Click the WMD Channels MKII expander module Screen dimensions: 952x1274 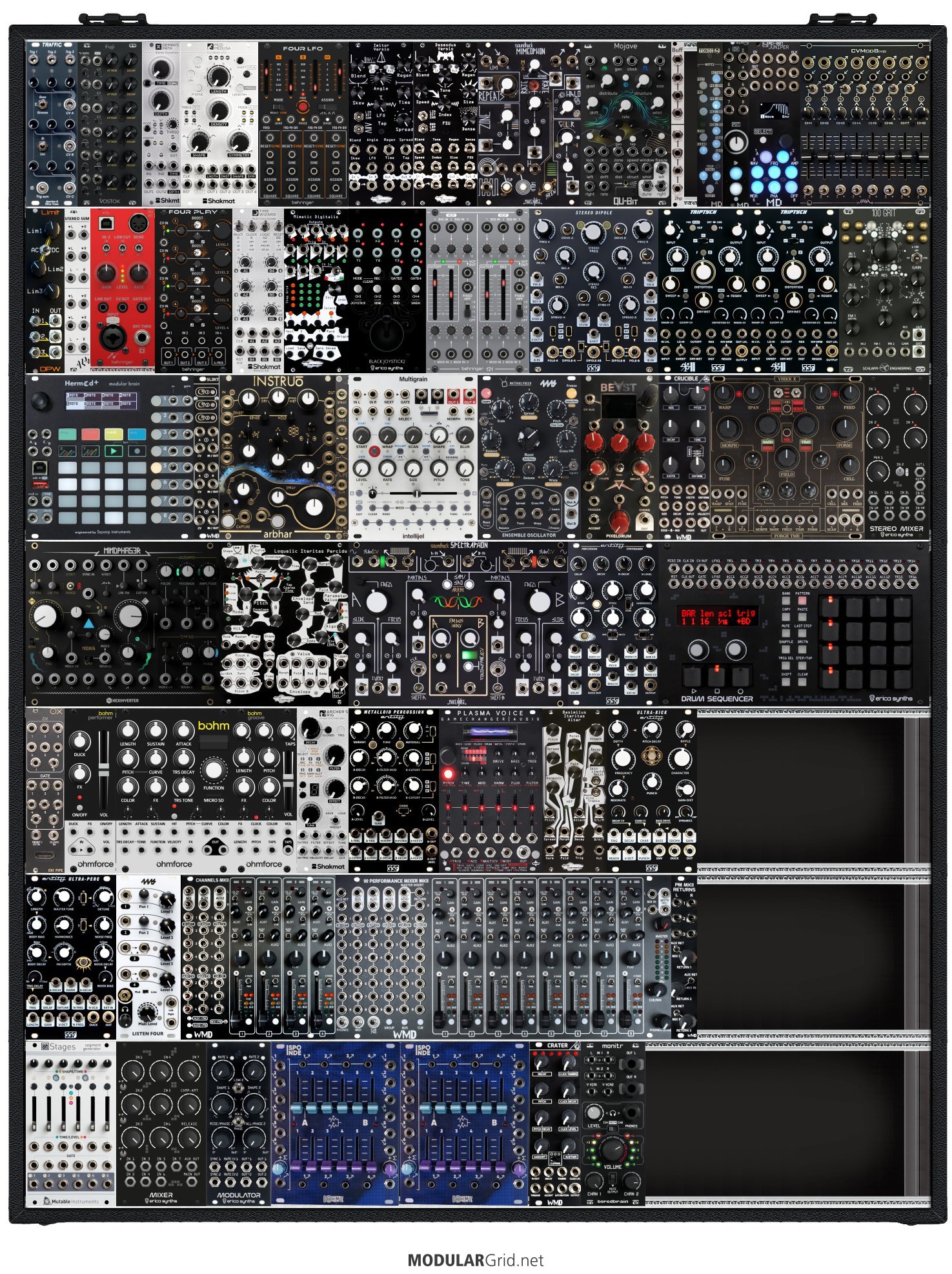click(x=258, y=956)
